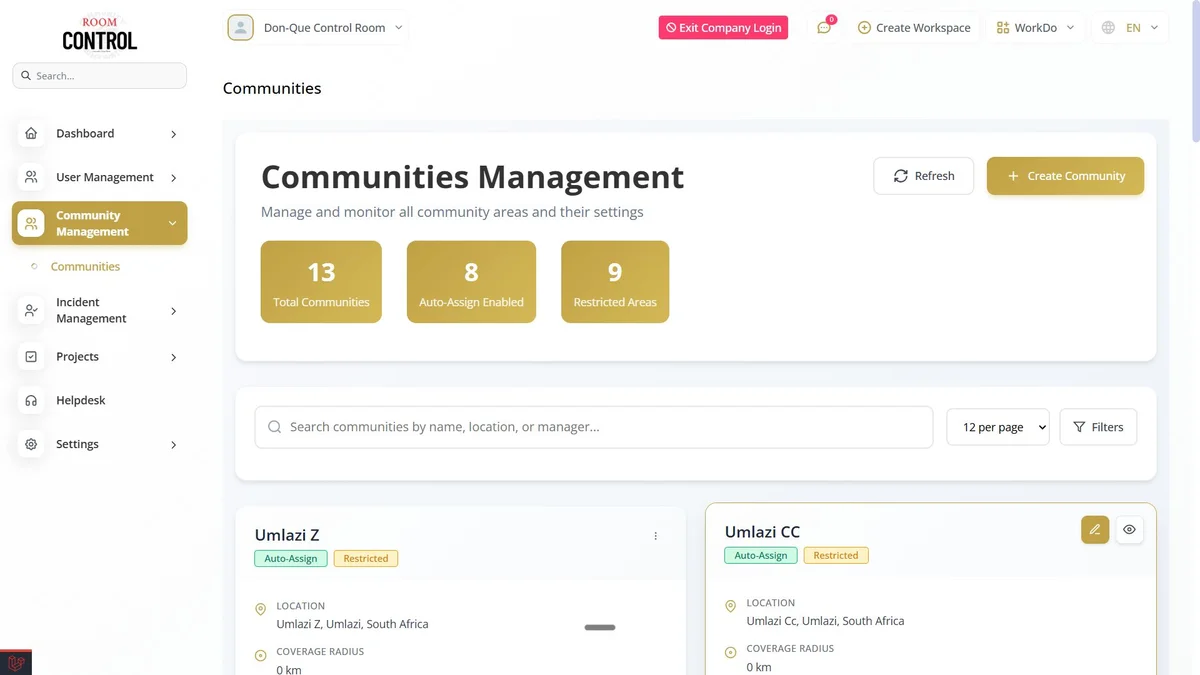Image resolution: width=1200 pixels, height=675 pixels.
Task: Click the Settings gear icon
Action: [31, 444]
